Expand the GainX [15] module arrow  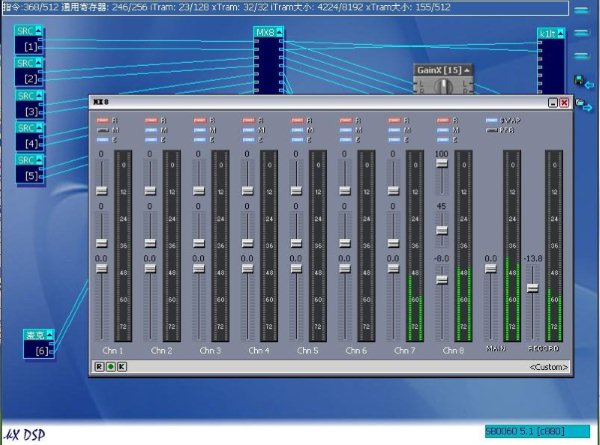coord(465,69)
